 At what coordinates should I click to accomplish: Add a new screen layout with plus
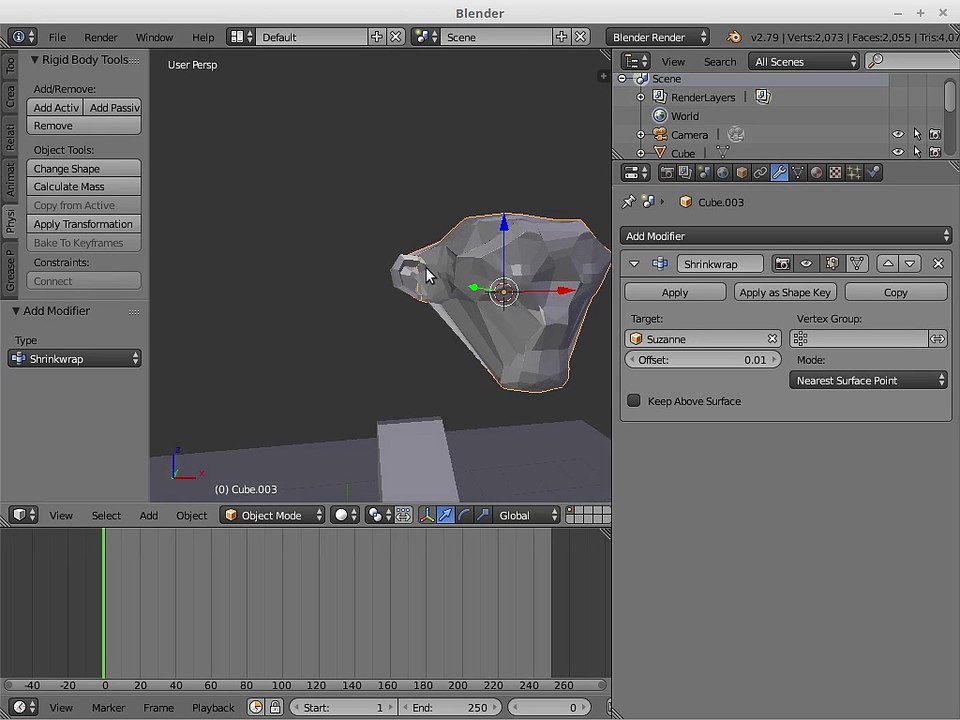[377, 37]
